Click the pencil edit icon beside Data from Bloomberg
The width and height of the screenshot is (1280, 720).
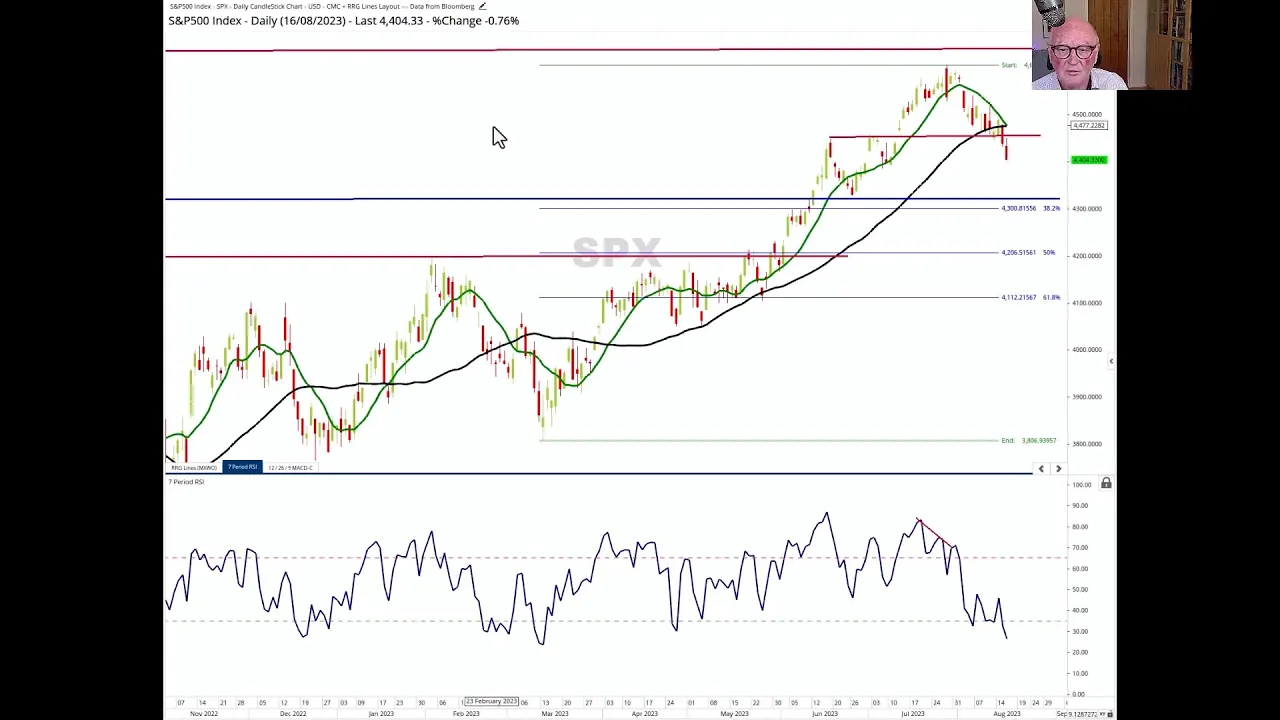(x=482, y=6)
